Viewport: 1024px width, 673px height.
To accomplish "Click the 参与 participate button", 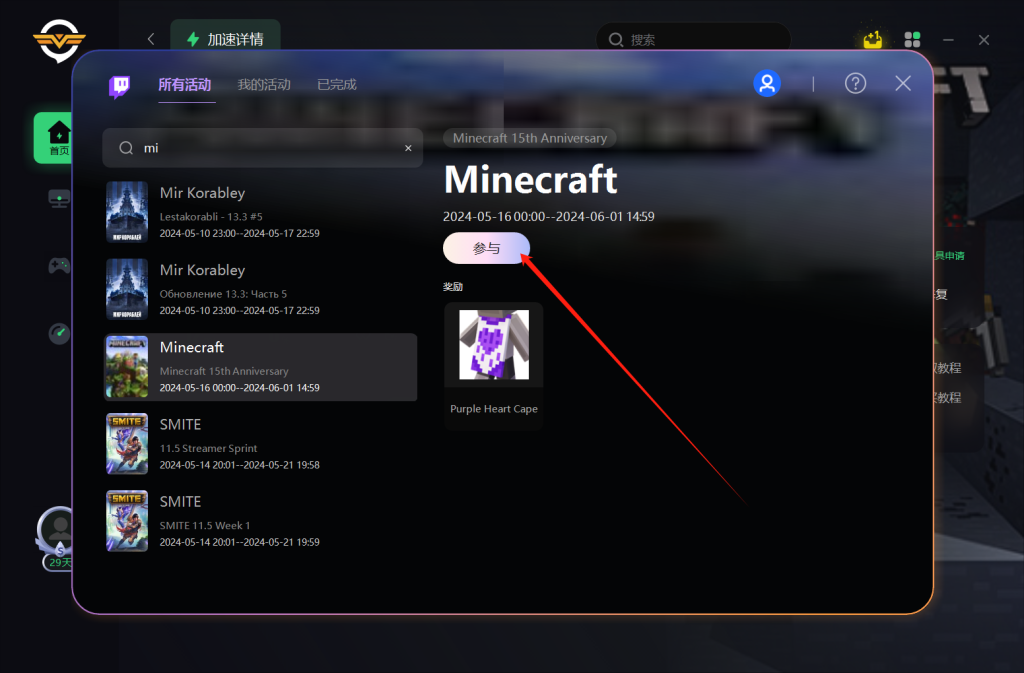I will click(487, 248).
